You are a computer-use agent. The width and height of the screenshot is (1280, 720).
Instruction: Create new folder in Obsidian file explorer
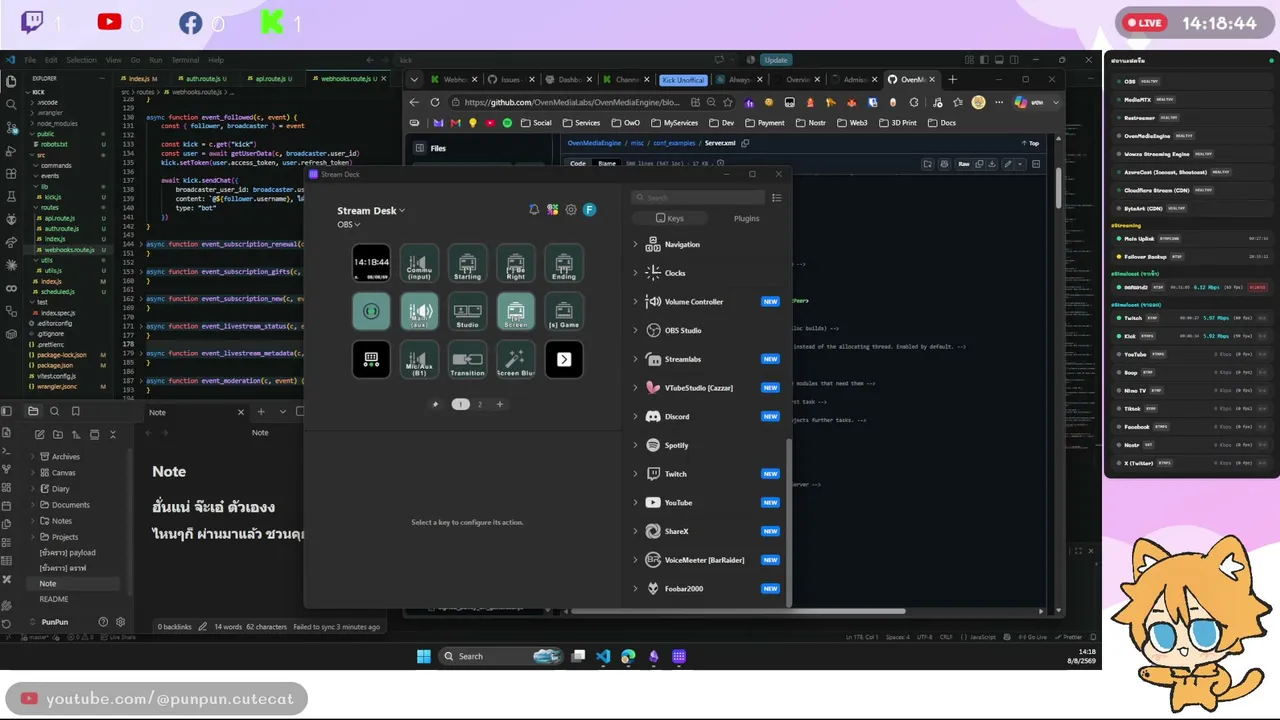point(58,434)
